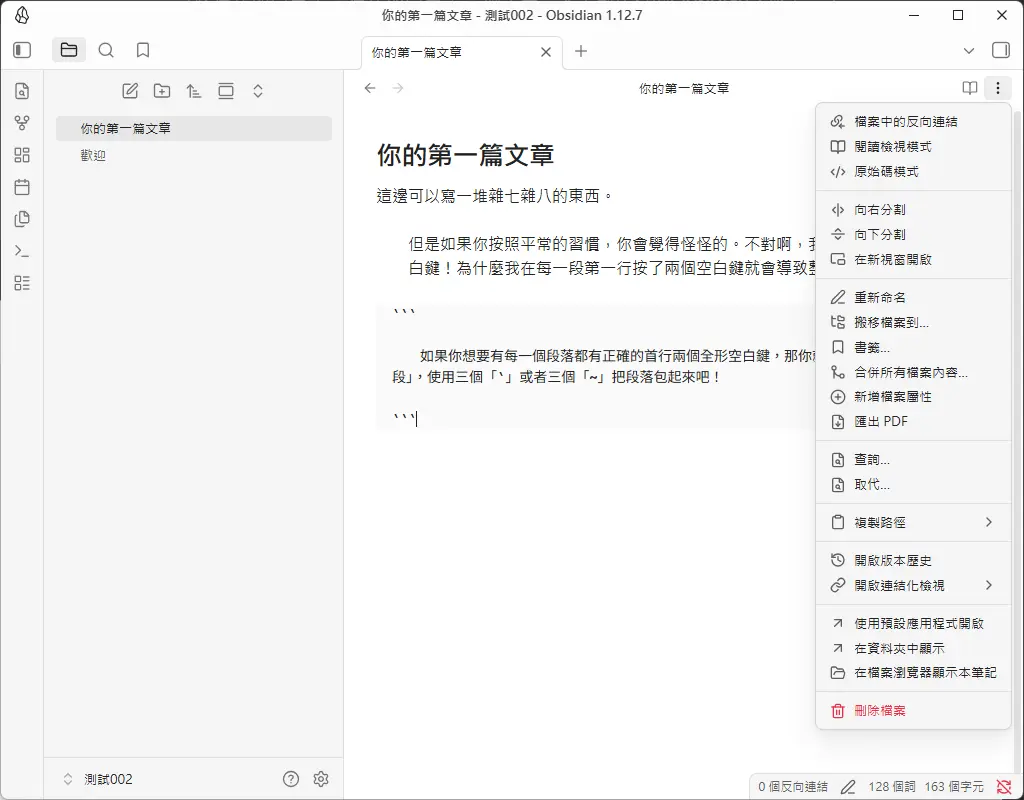Open the command palette ribbon icon
Image resolution: width=1024 pixels, height=800 pixels.
(22, 251)
